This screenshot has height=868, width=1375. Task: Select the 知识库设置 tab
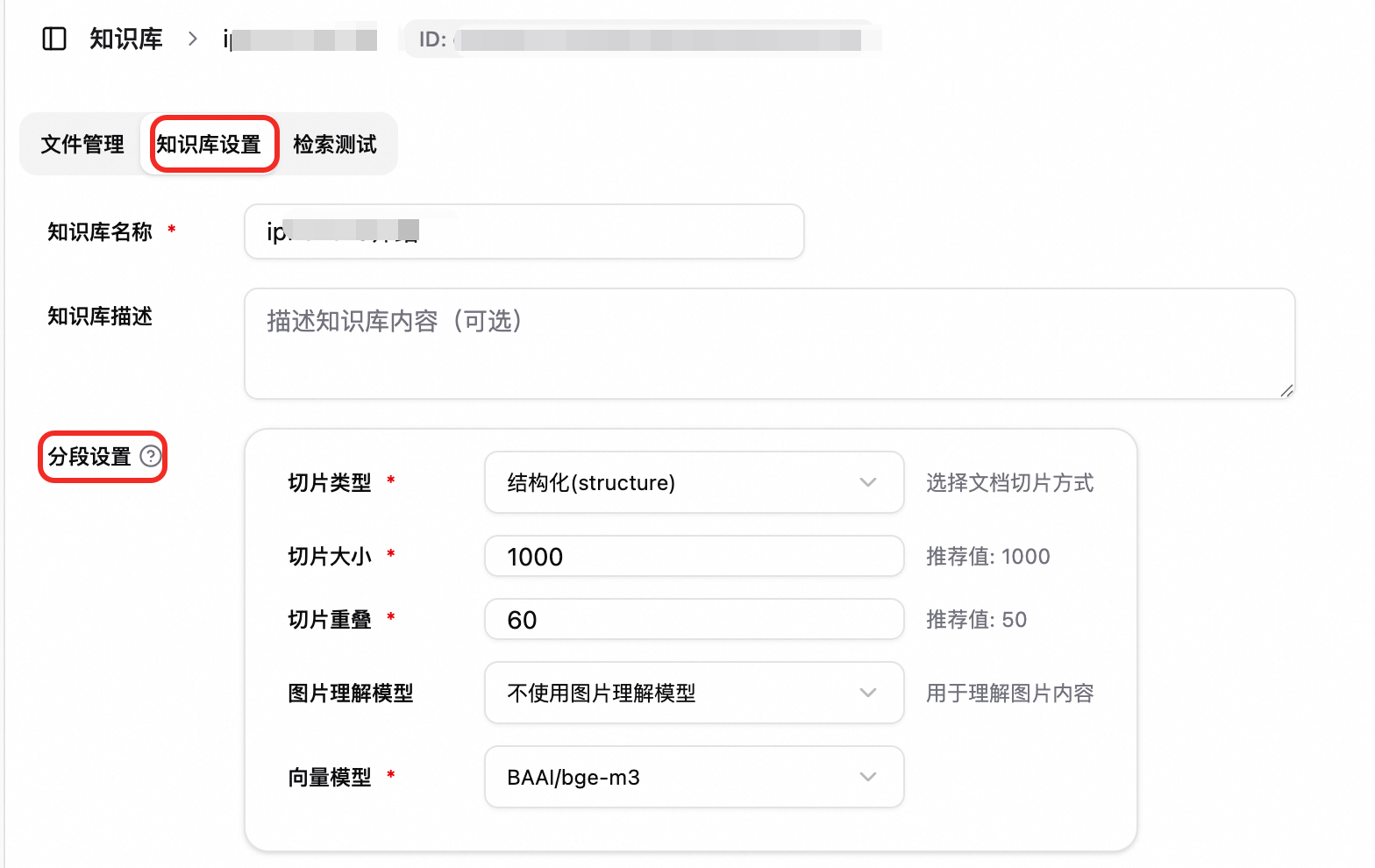209,144
